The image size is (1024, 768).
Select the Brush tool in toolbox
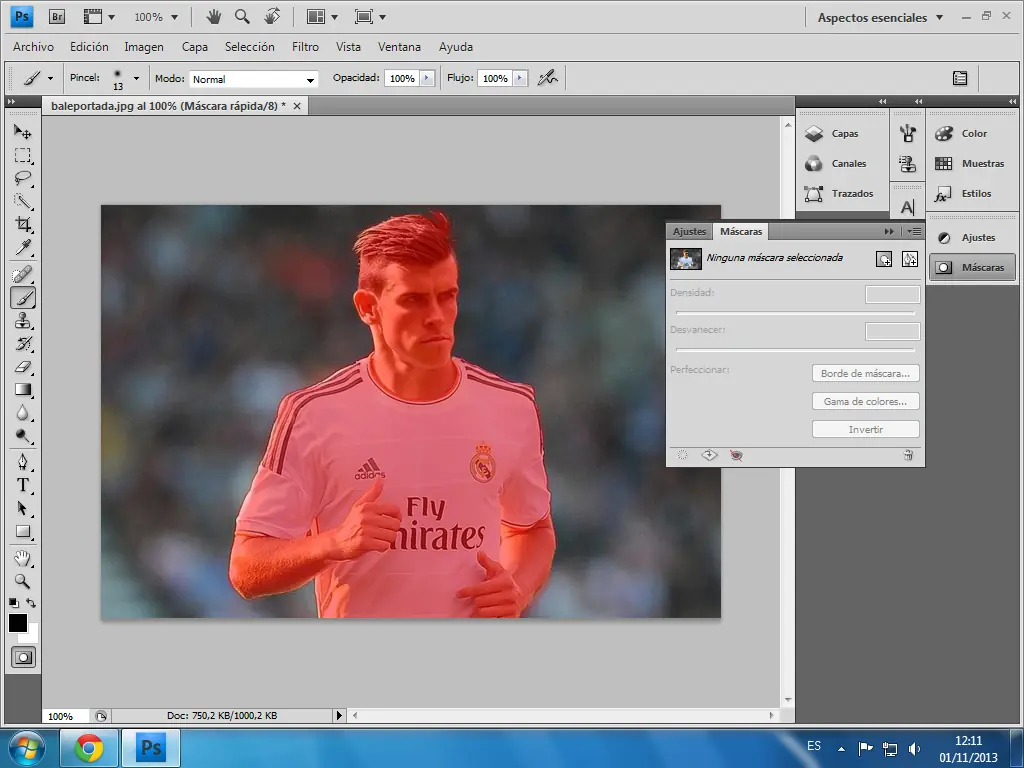23,298
